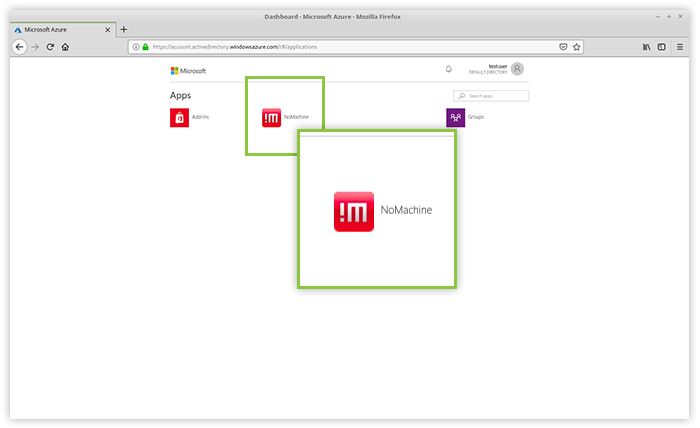Toggle the sidebar view icon

[662, 47]
